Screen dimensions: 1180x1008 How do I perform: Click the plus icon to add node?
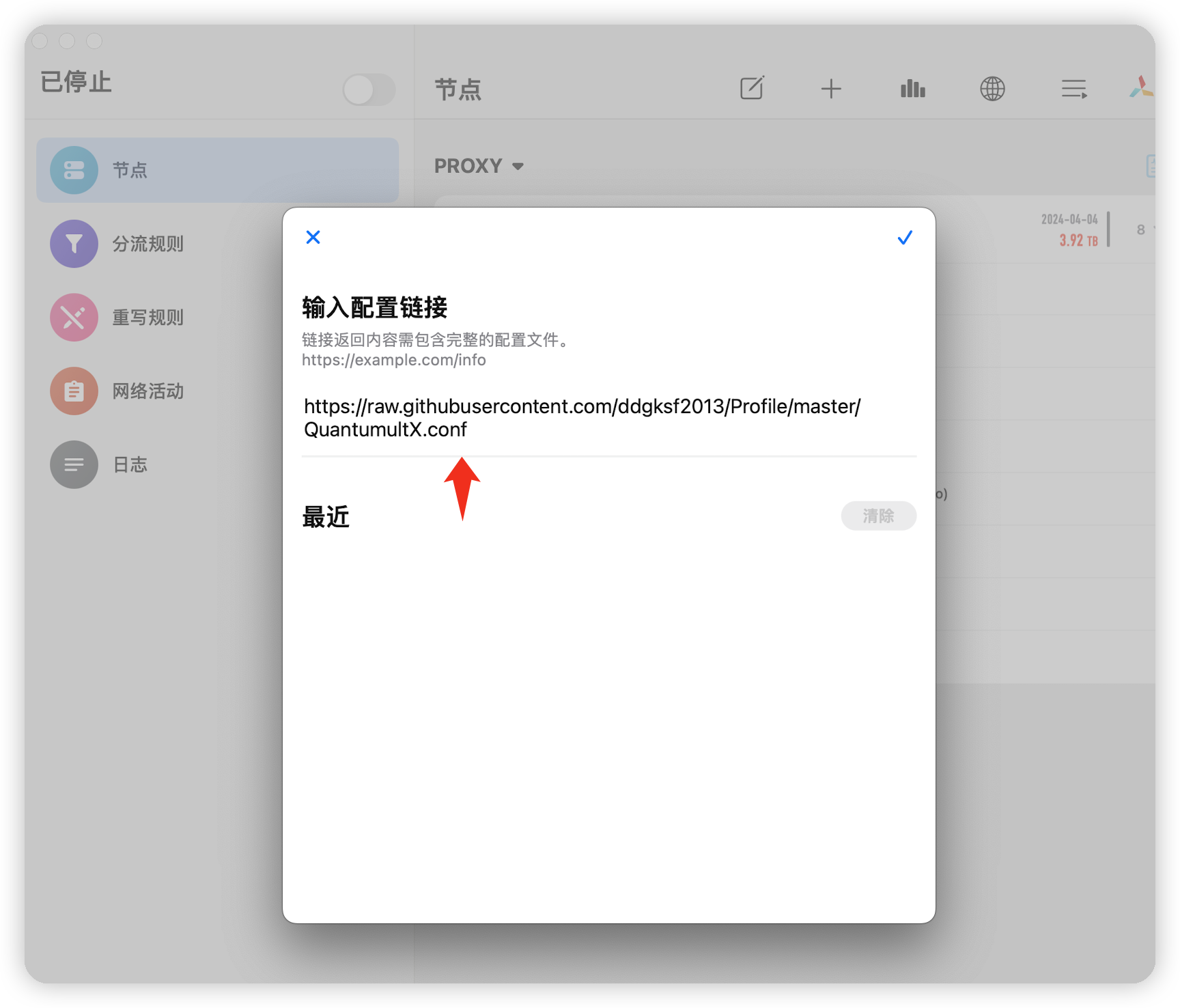831,89
